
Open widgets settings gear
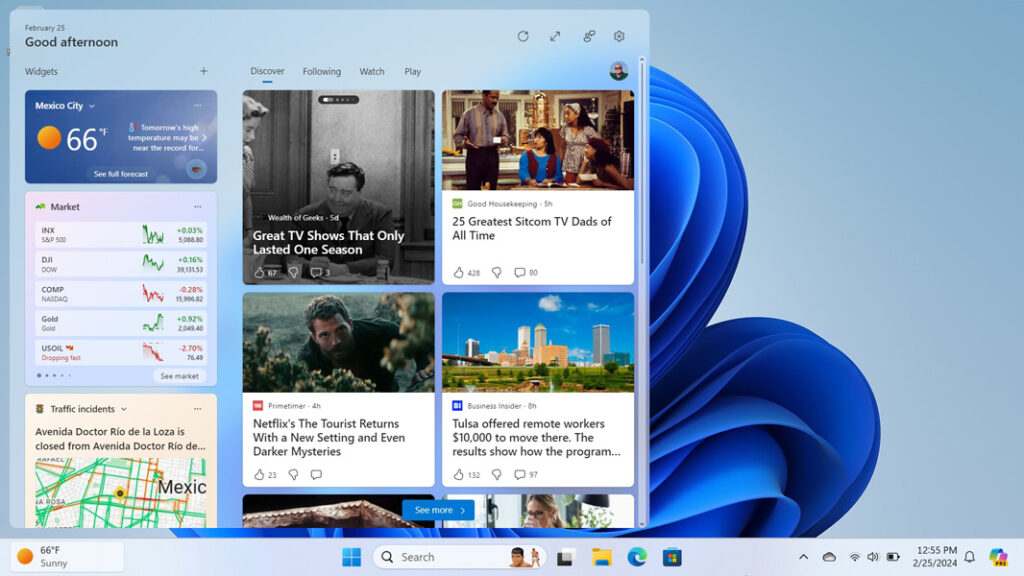(619, 36)
